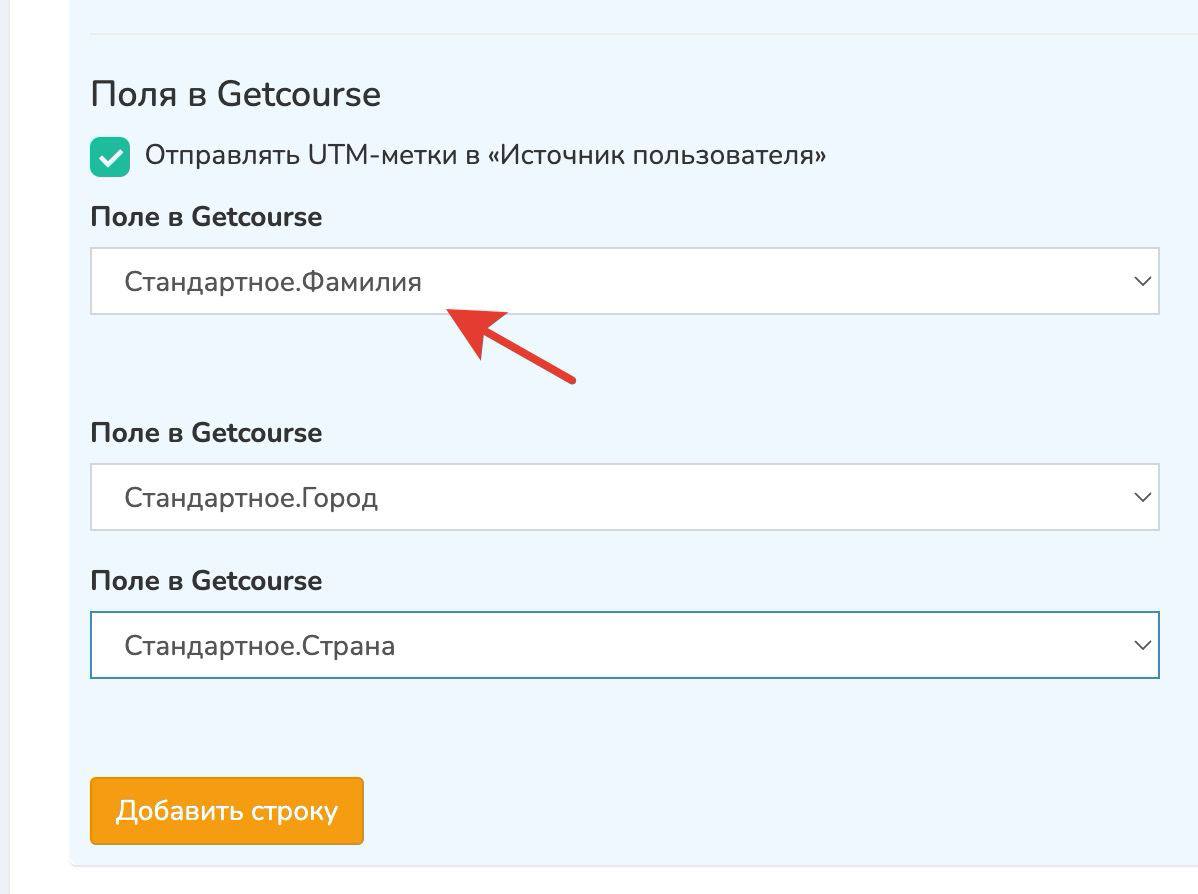Click the chevron arrow in Город field

point(1142,497)
